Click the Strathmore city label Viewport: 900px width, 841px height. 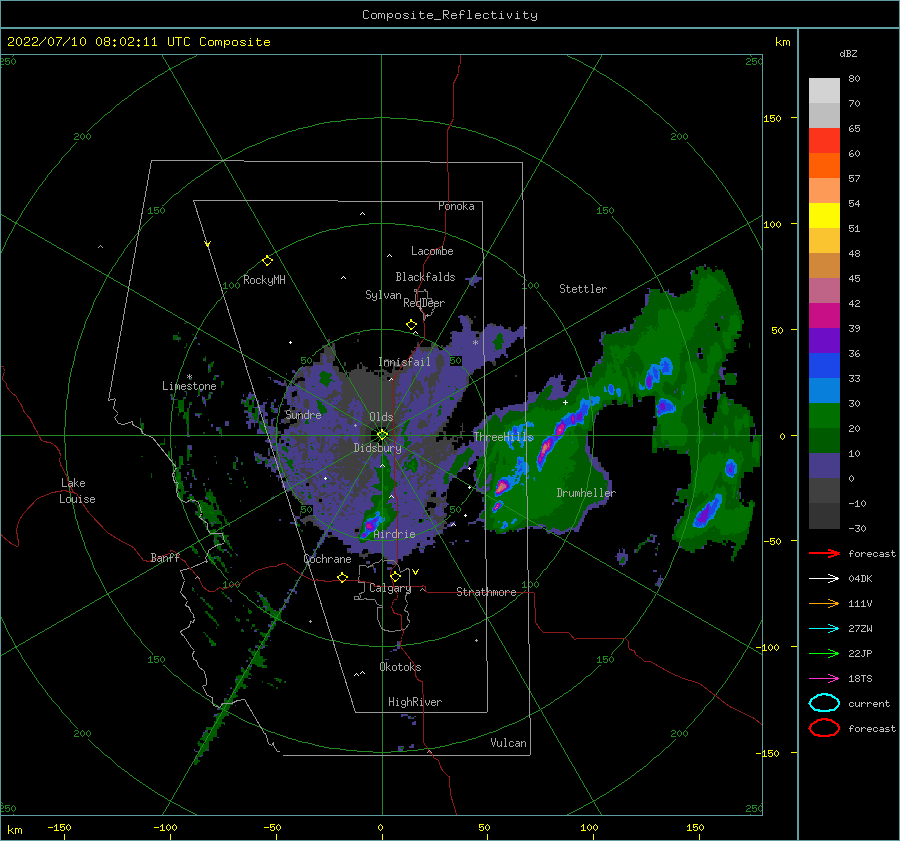486,592
